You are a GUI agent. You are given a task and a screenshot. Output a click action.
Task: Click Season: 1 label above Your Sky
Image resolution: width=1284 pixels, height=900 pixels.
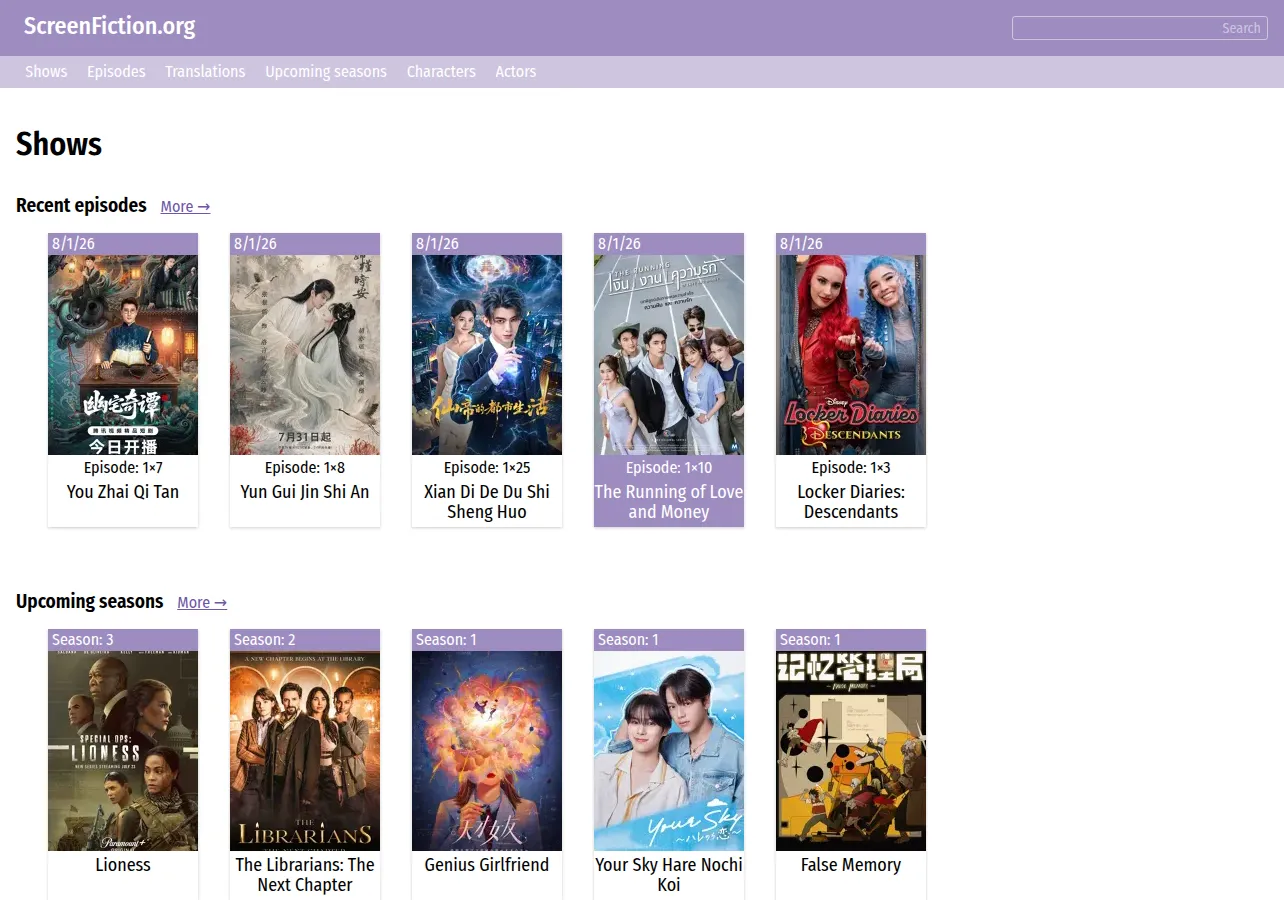coord(628,640)
